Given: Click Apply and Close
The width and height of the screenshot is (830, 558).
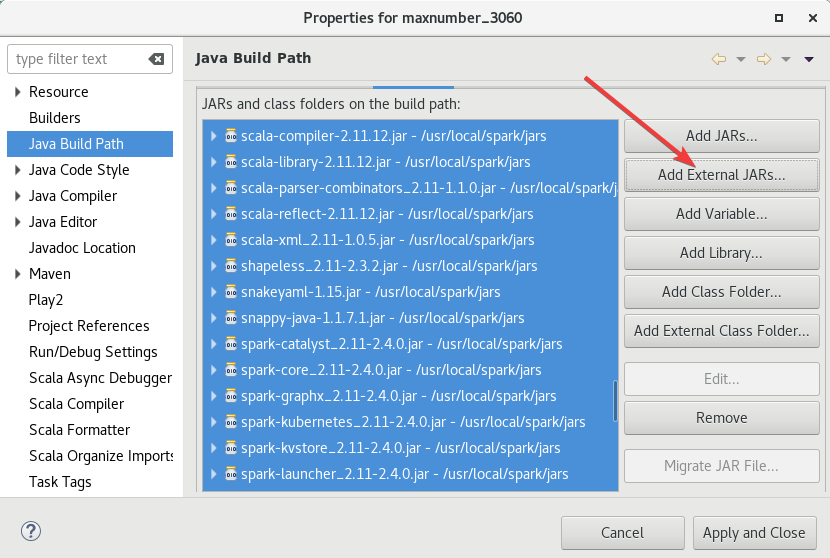Looking at the screenshot, I should [754, 533].
